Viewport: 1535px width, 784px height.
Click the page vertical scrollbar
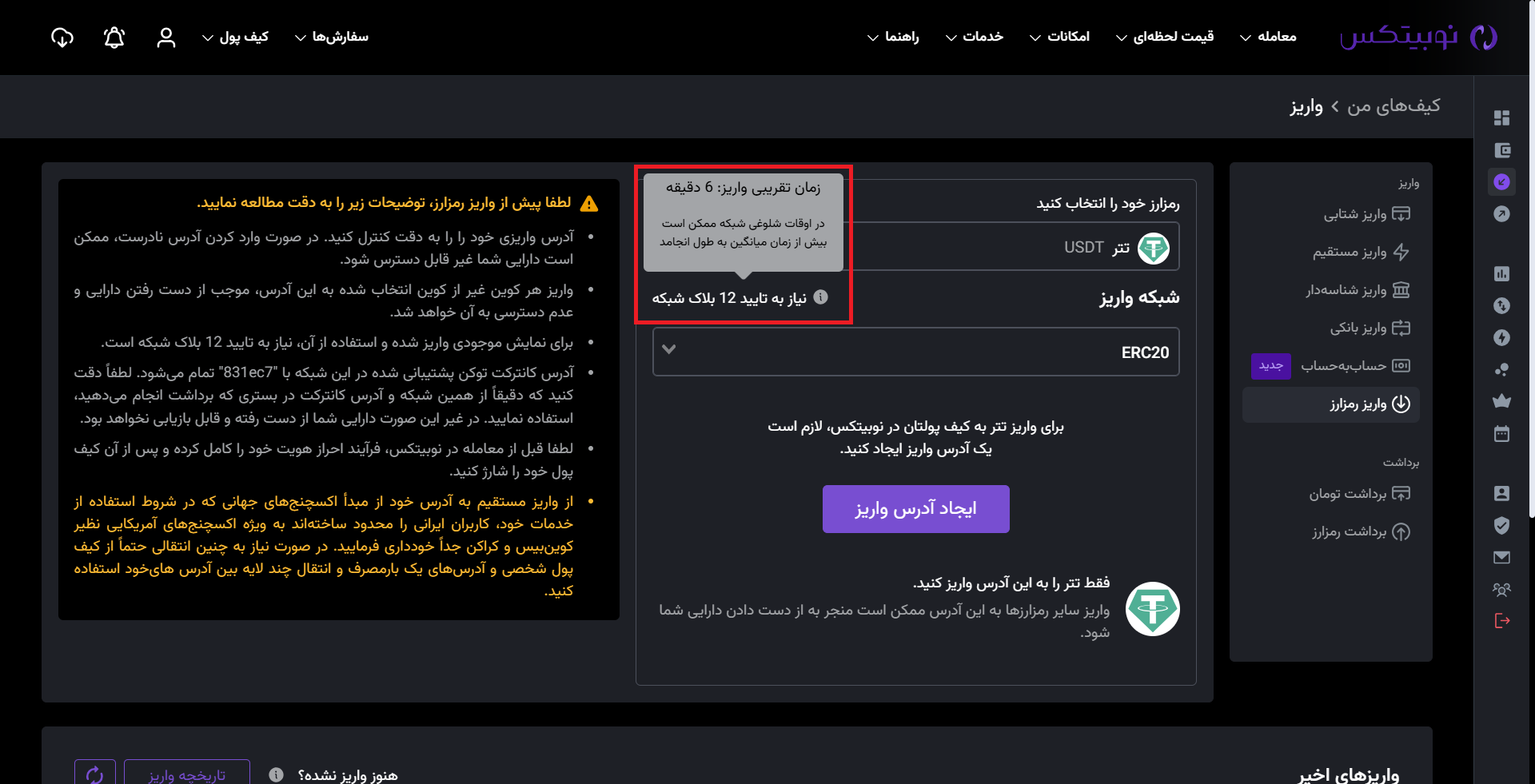[x=1531, y=258]
